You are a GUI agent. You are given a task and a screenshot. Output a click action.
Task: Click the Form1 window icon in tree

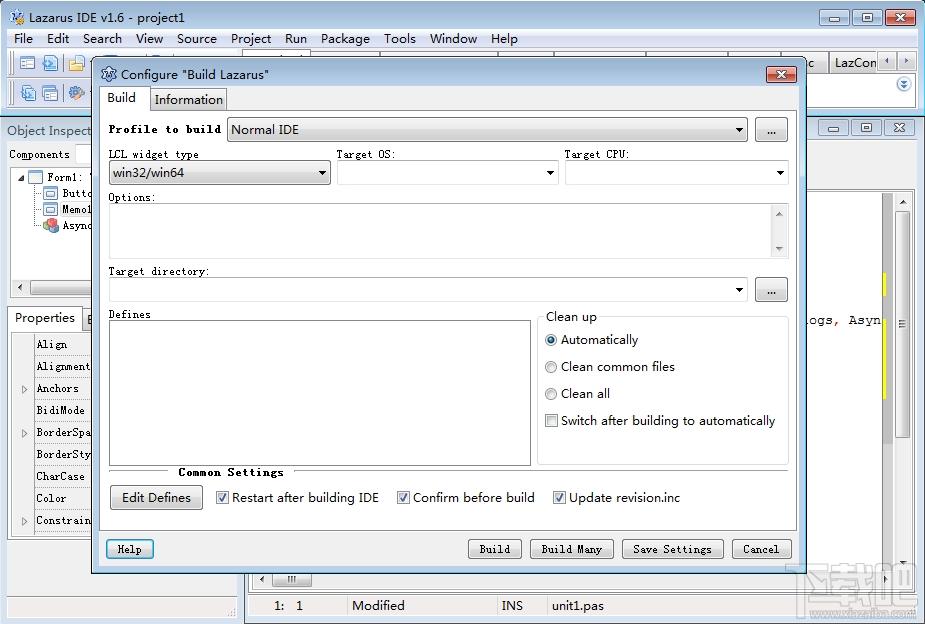point(35,177)
